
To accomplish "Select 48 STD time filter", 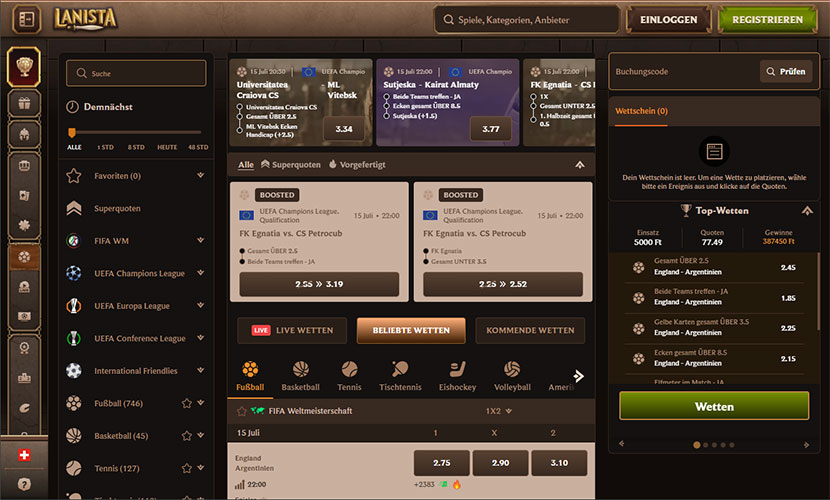I will tap(198, 147).
